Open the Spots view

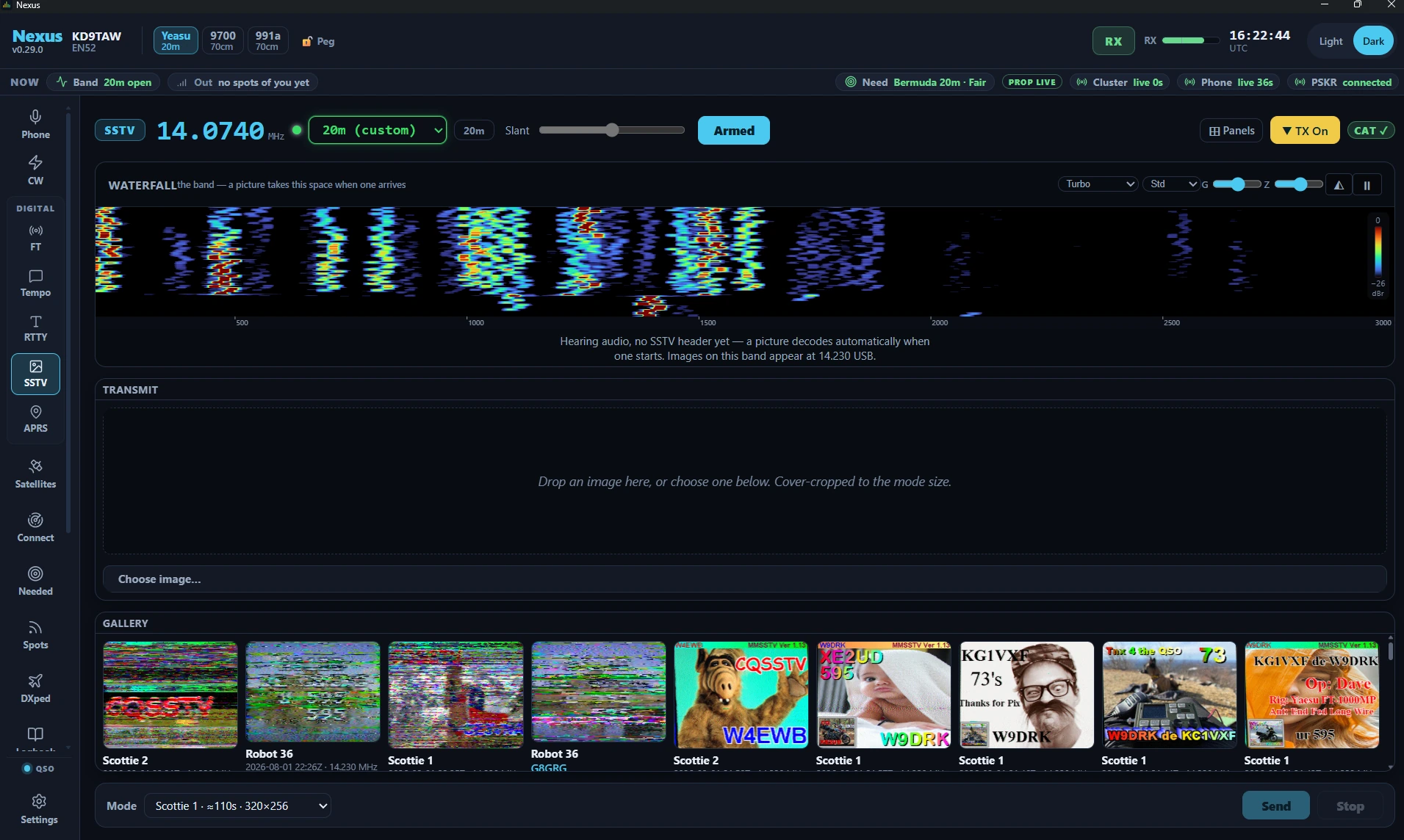pyautogui.click(x=35, y=635)
